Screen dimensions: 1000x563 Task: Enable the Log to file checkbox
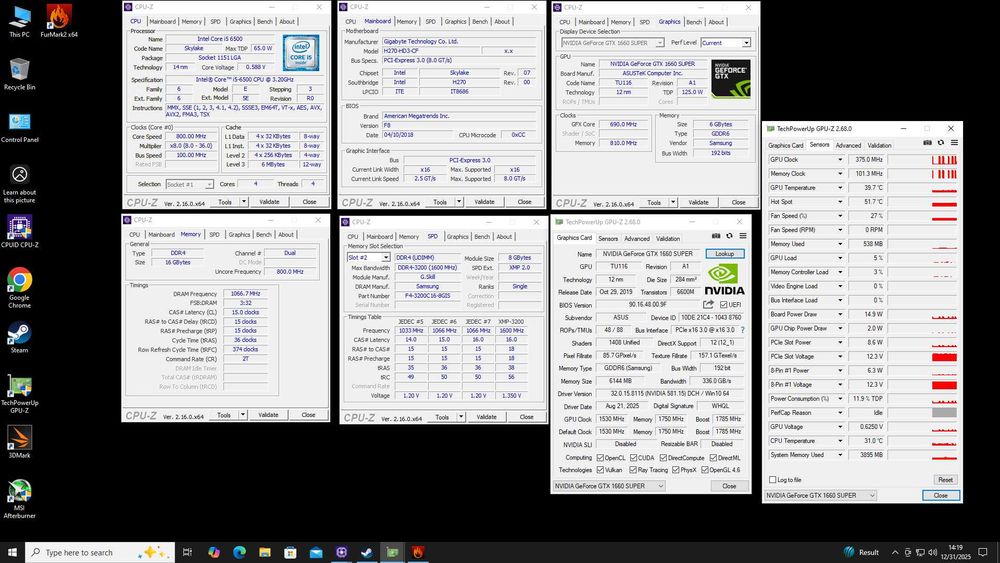pos(772,479)
